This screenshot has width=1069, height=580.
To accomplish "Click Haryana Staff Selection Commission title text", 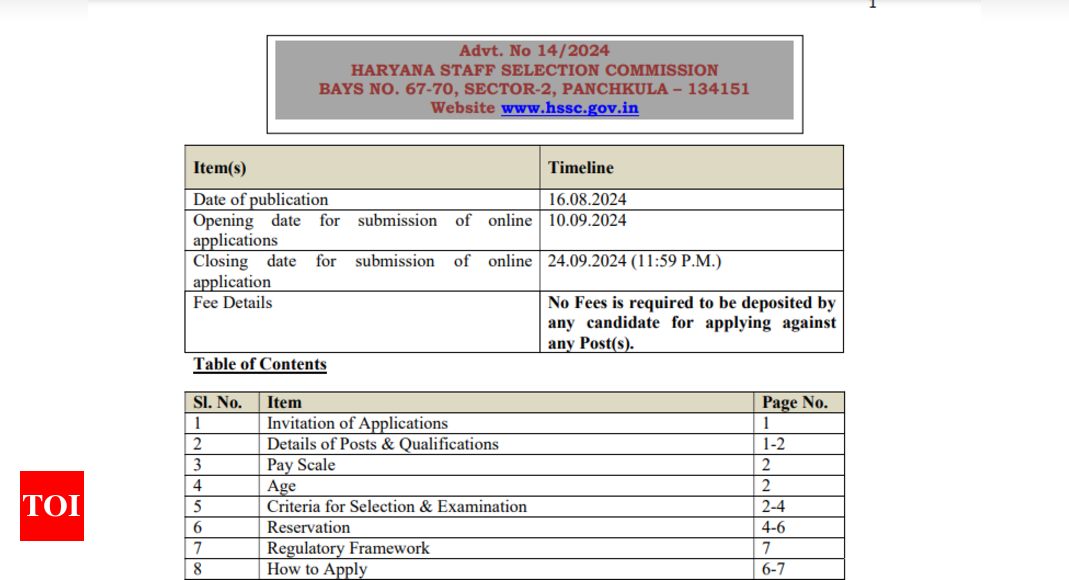I will [x=534, y=70].
